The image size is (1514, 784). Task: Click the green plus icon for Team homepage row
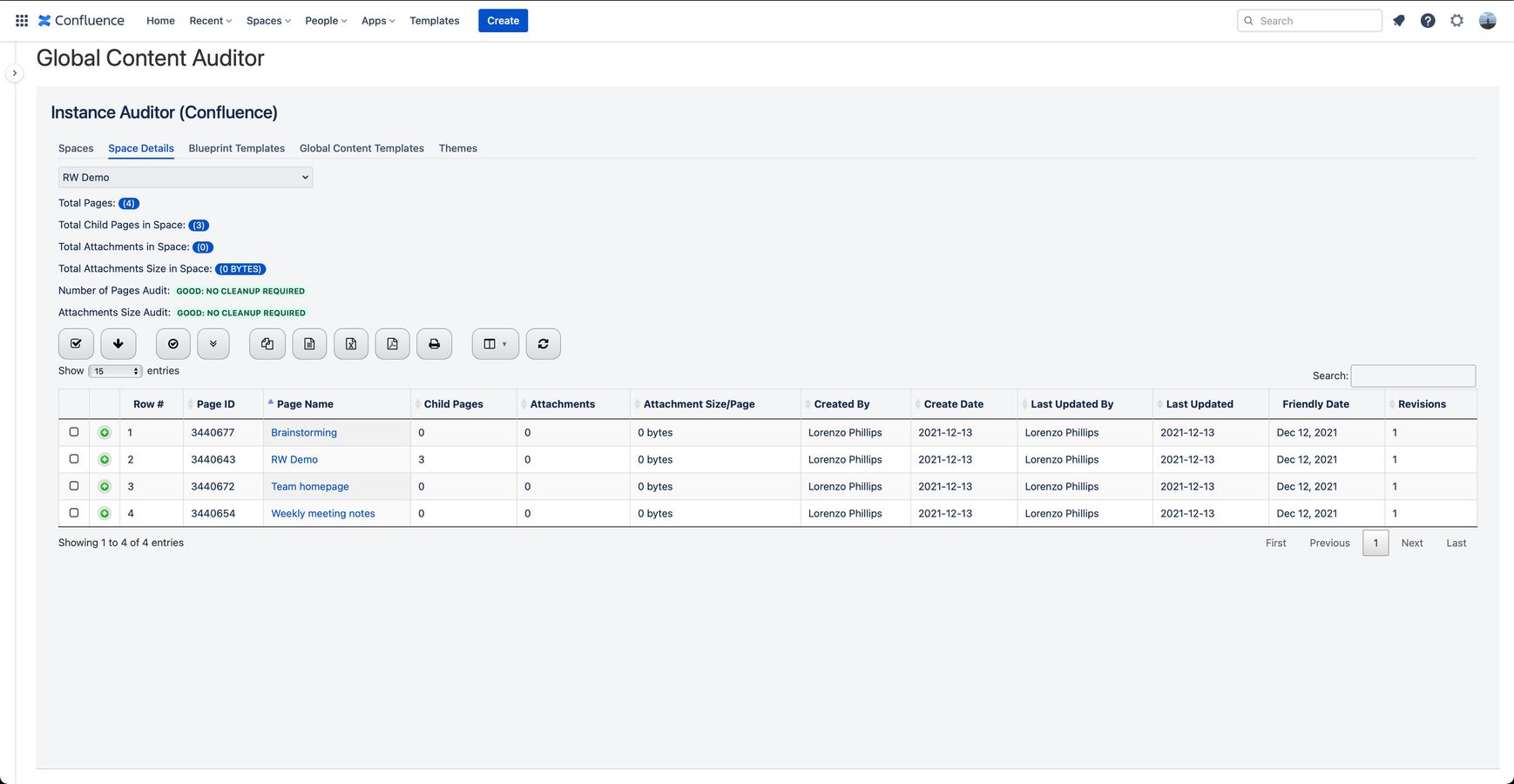click(x=105, y=486)
